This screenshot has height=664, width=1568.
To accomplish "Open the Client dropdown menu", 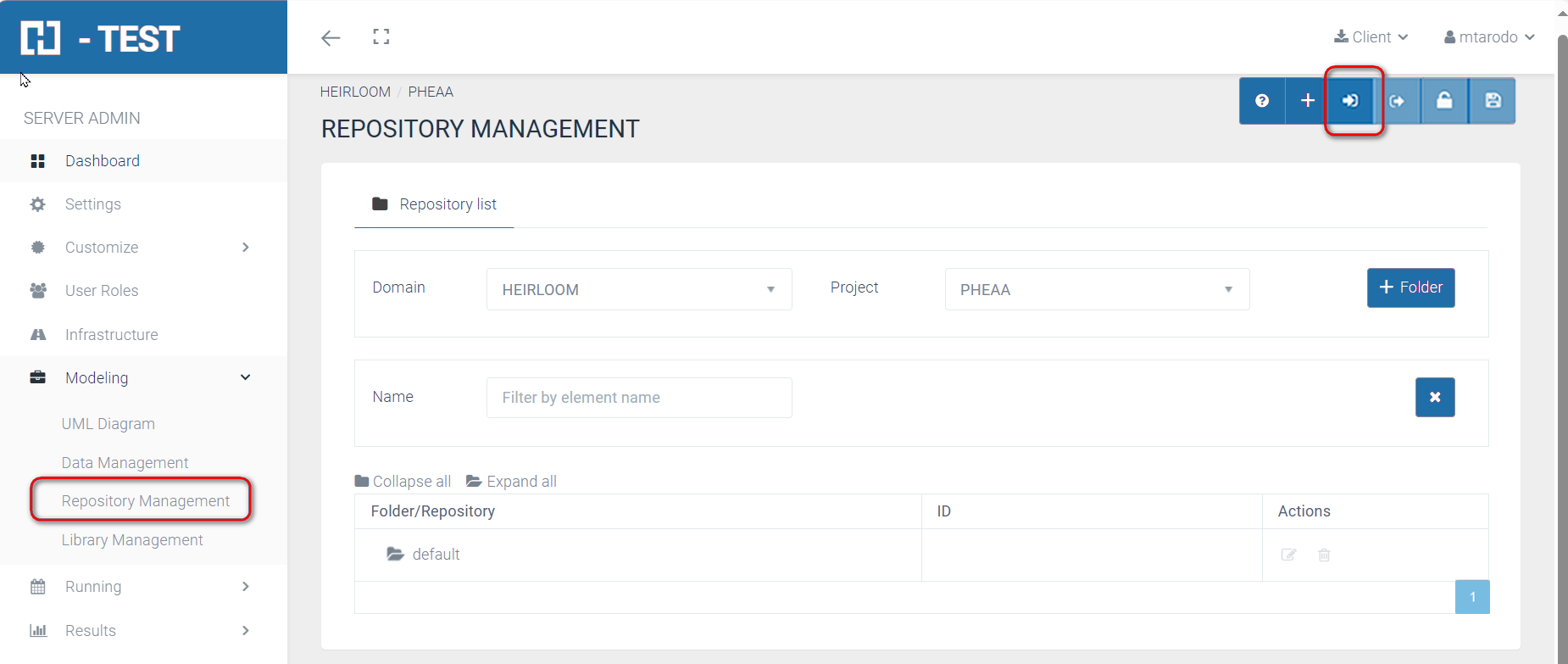I will 1371,37.
